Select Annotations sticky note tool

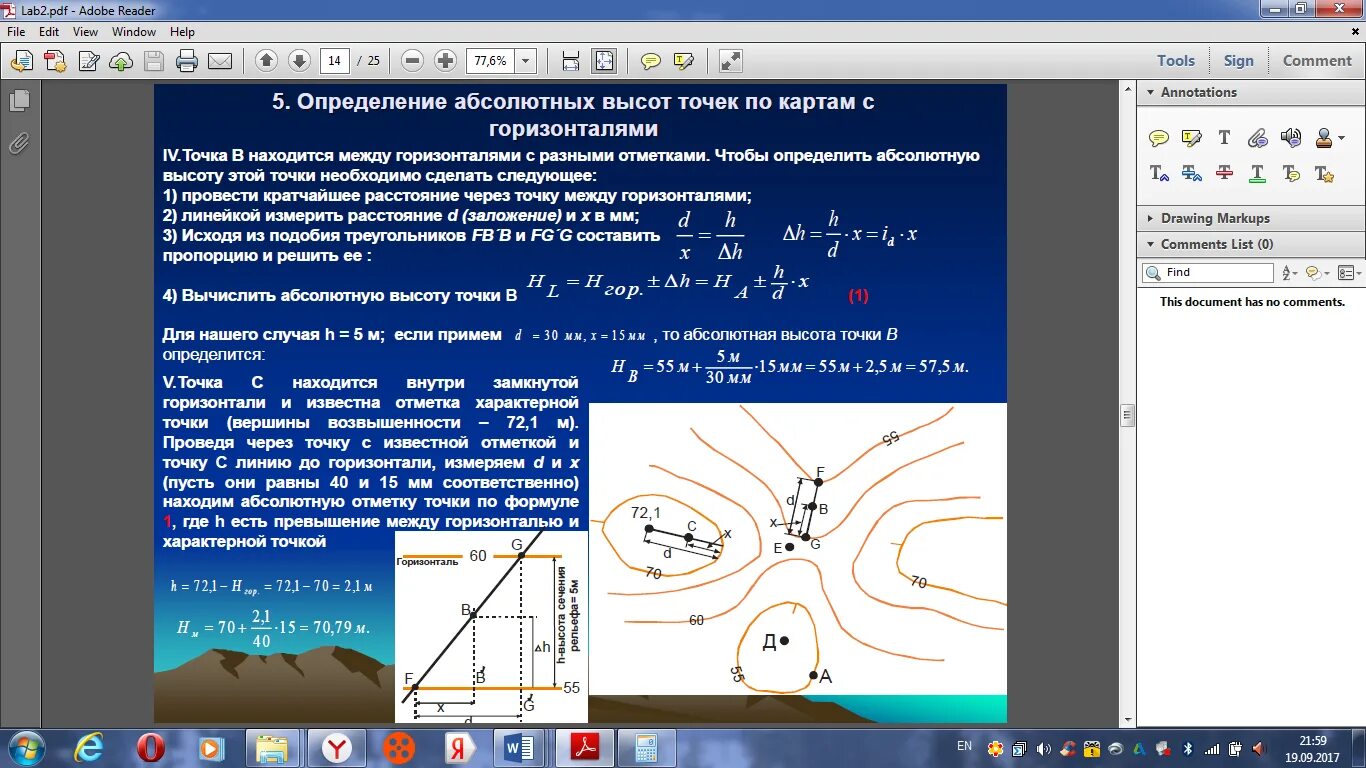[1159, 138]
